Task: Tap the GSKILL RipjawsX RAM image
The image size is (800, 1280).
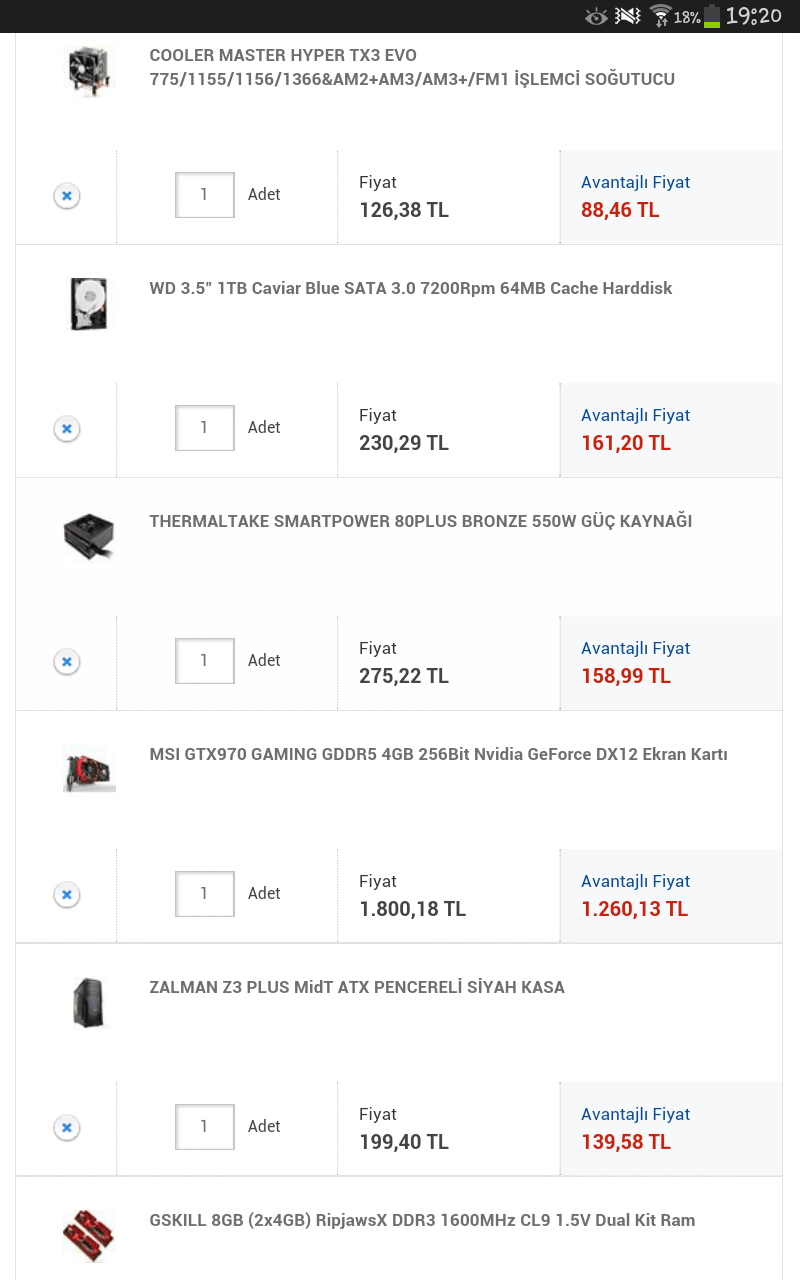Action: coord(90,1236)
